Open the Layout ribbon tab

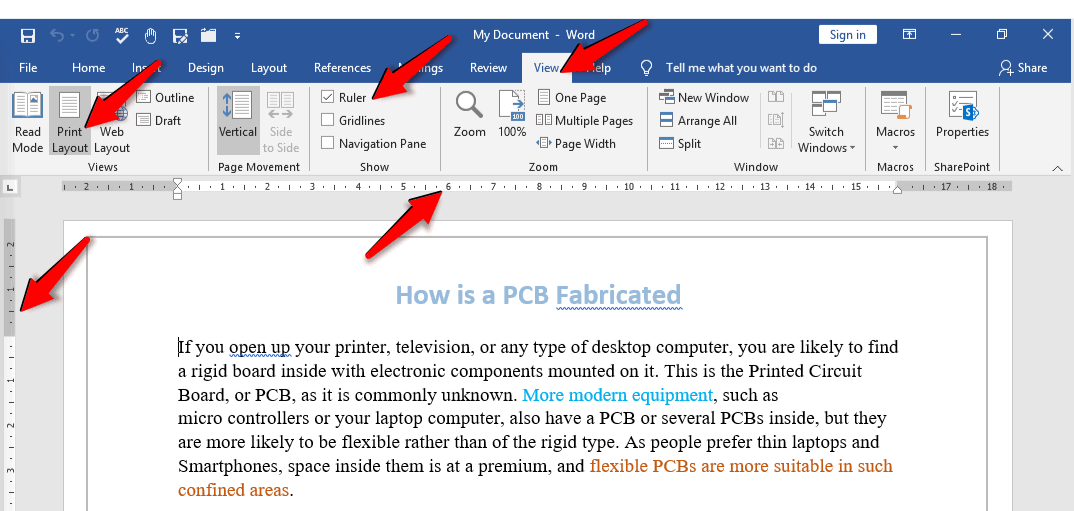[268, 68]
